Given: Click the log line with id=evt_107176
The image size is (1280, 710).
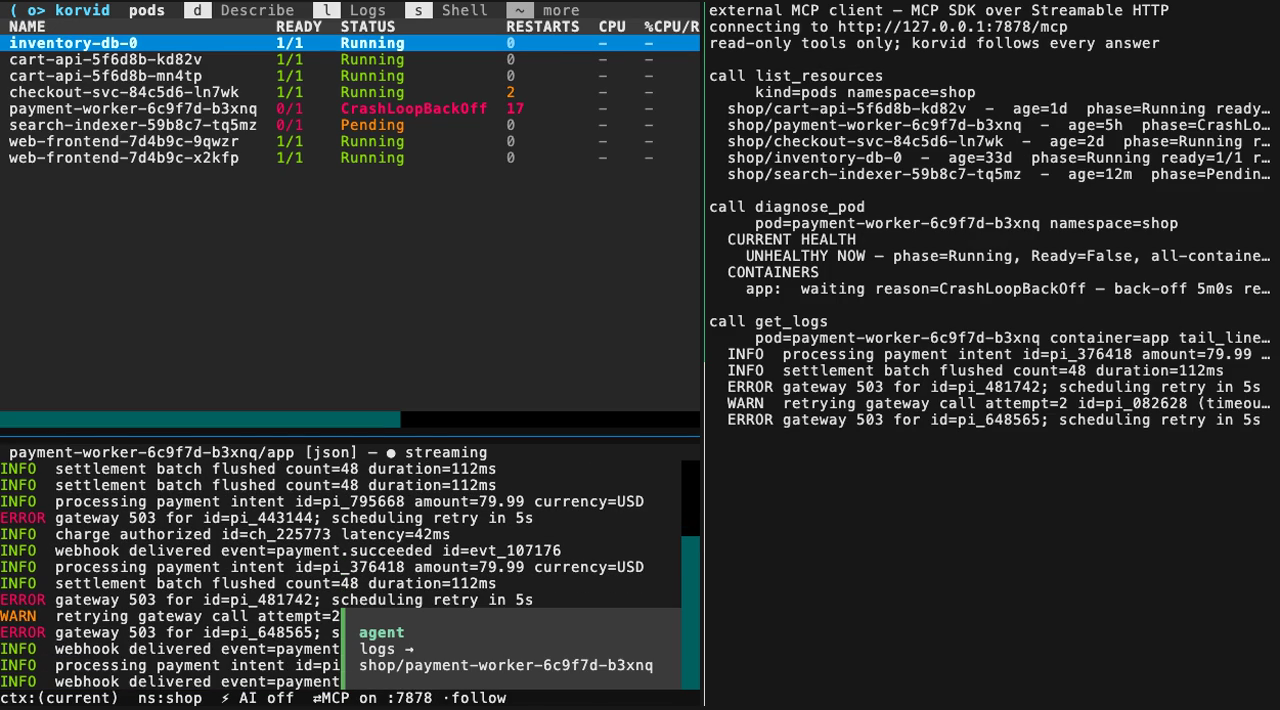Looking at the screenshot, I should tap(281, 551).
